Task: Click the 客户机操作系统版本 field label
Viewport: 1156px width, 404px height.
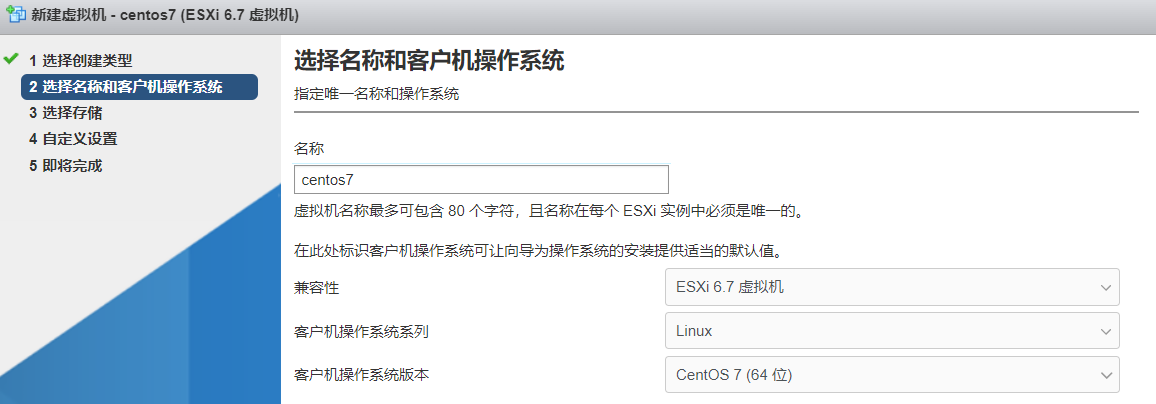Action: [361, 375]
